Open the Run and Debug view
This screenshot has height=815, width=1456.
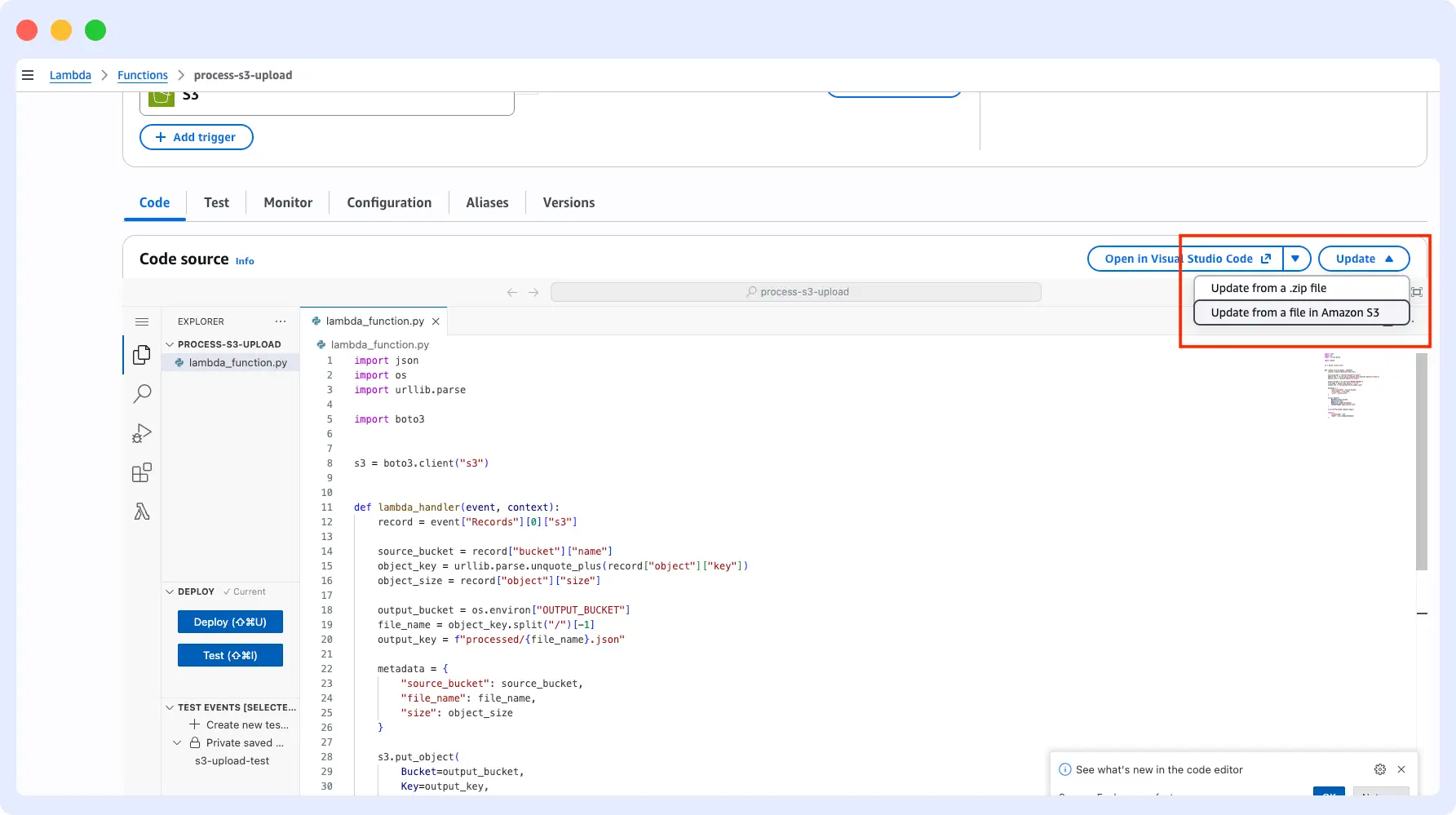[x=142, y=433]
